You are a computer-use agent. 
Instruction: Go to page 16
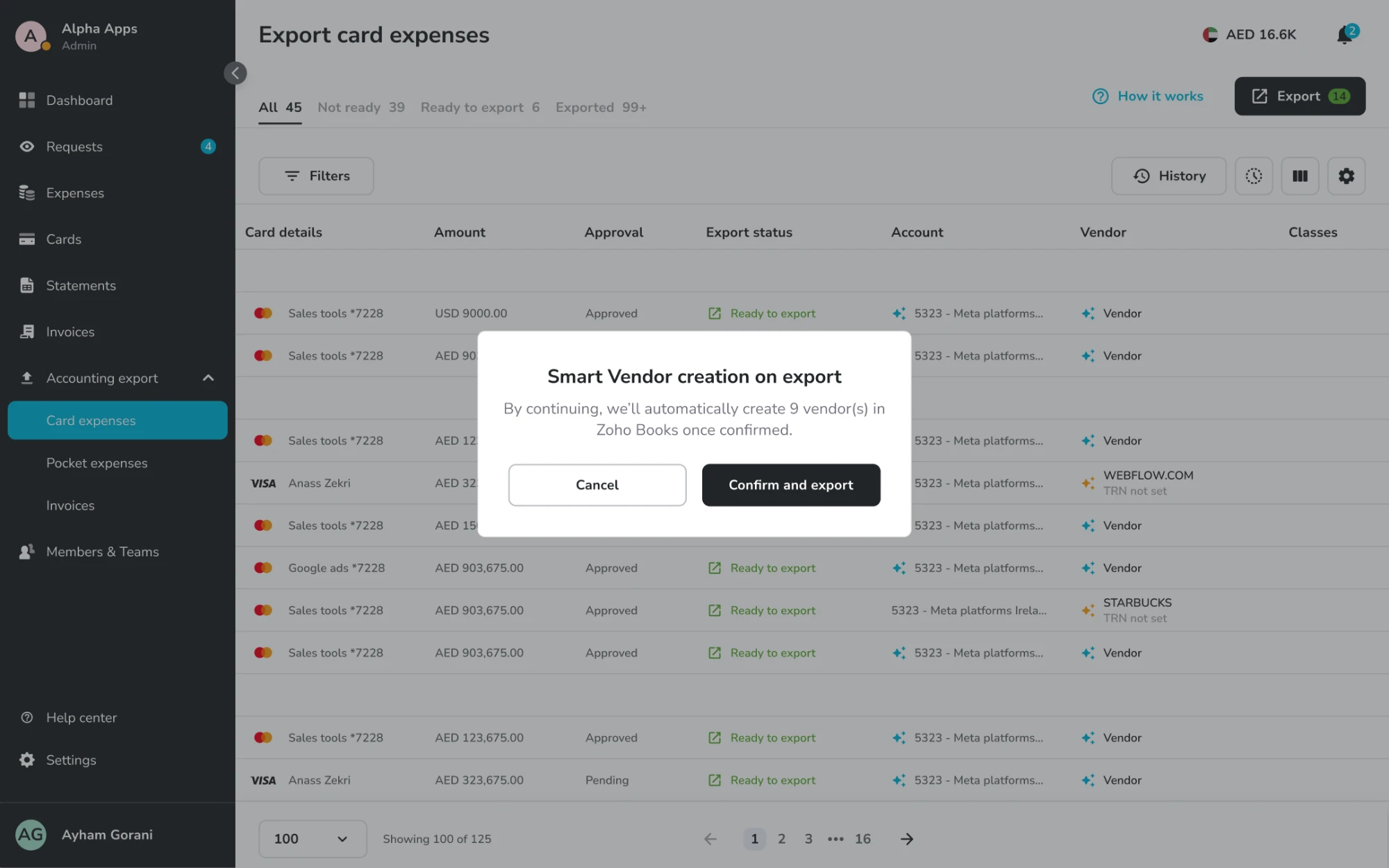863,839
